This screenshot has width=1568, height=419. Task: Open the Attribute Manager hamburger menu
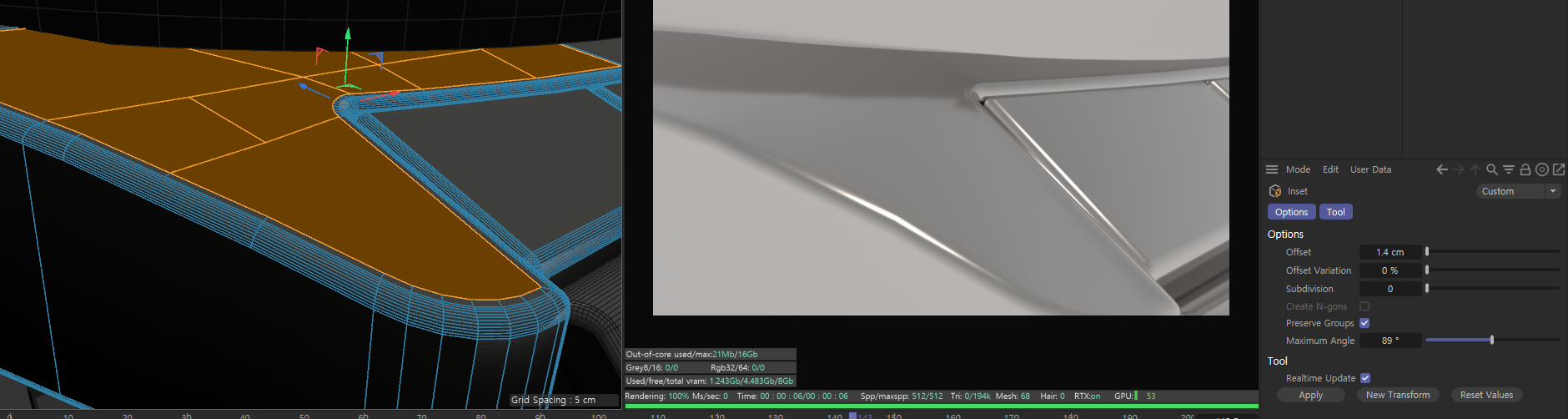click(1272, 169)
